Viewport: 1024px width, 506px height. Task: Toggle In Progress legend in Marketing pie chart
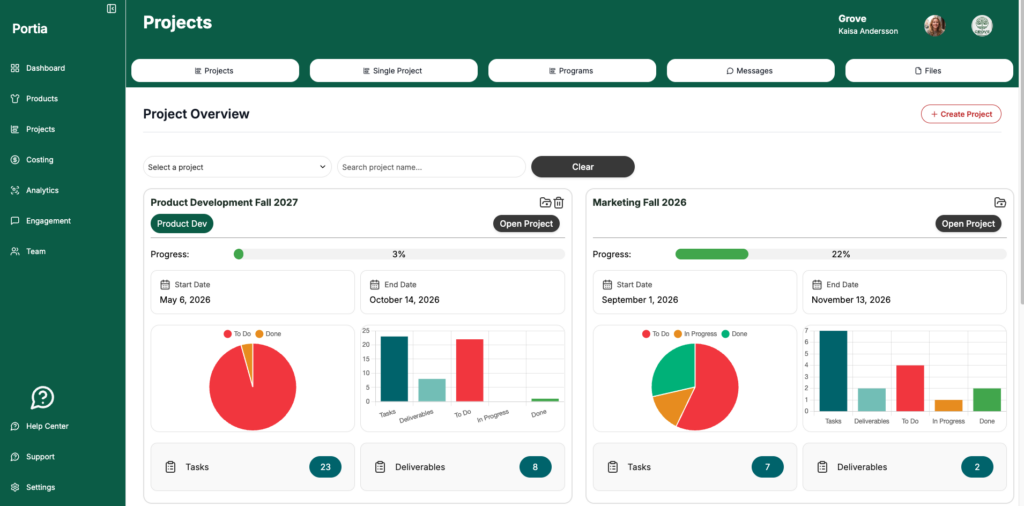click(x=695, y=334)
